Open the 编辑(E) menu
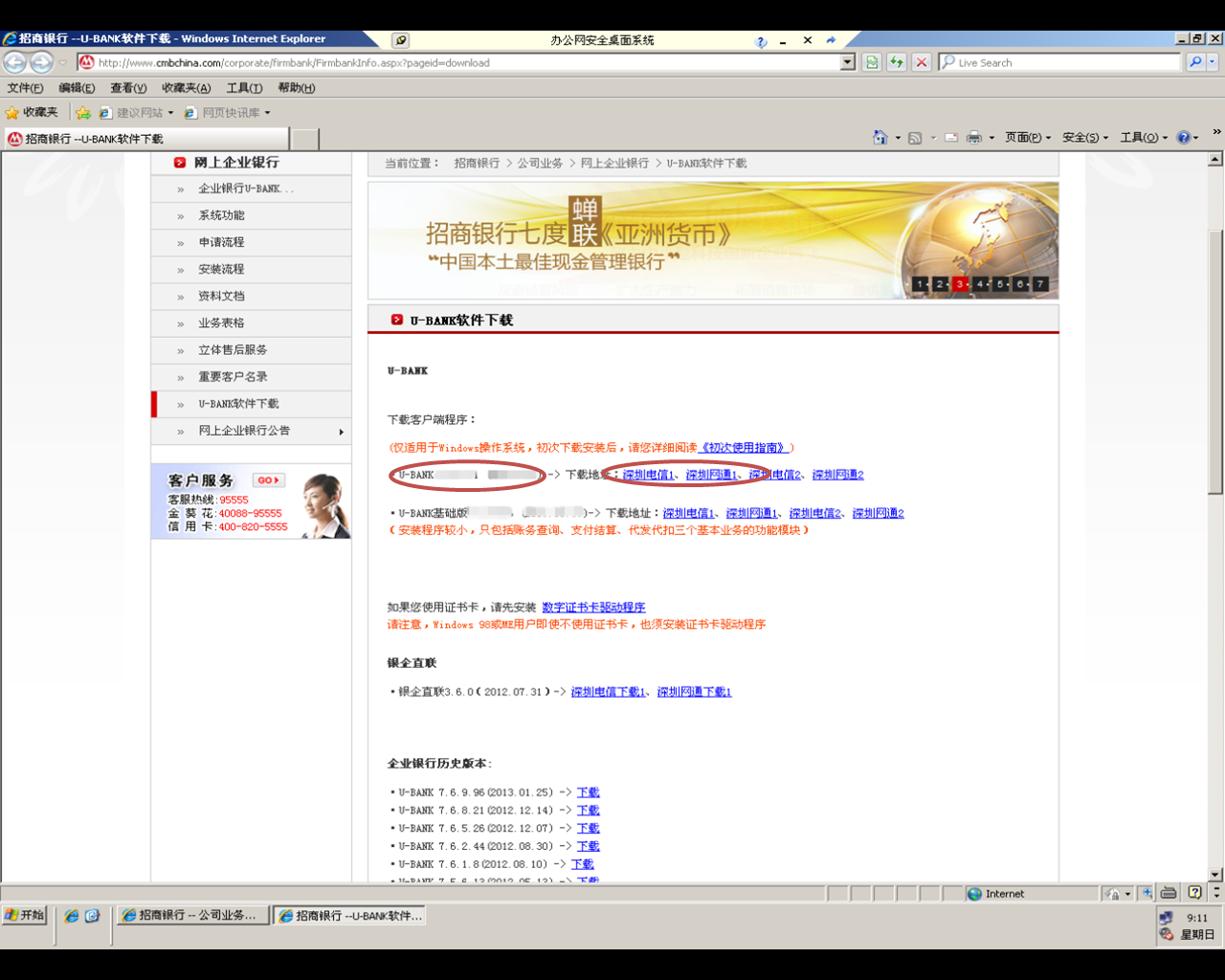The image size is (1225, 980). pyautogui.click(x=77, y=88)
